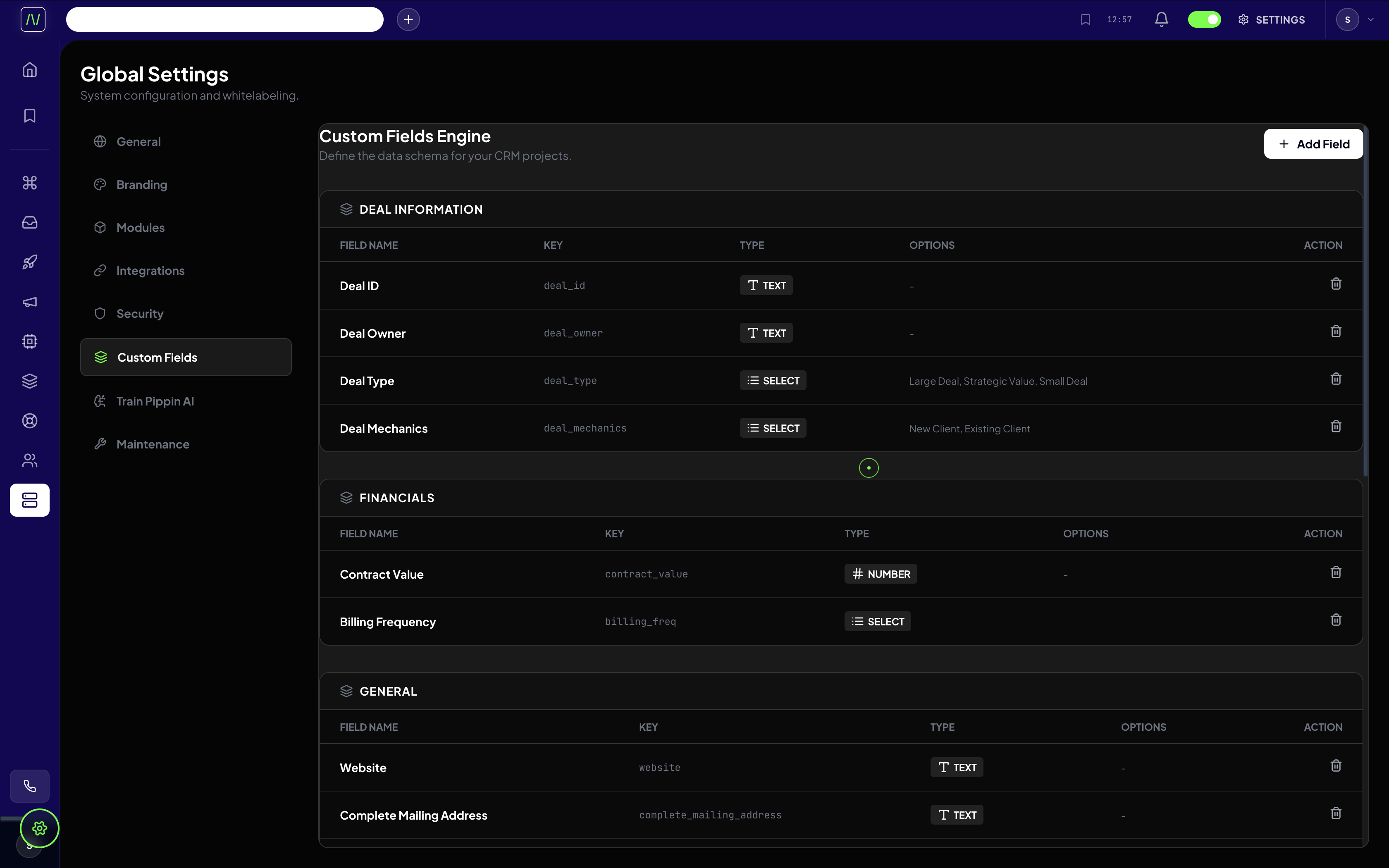This screenshot has height=868, width=1389.
Task: Click the phone icon in sidebar
Action: (30, 786)
